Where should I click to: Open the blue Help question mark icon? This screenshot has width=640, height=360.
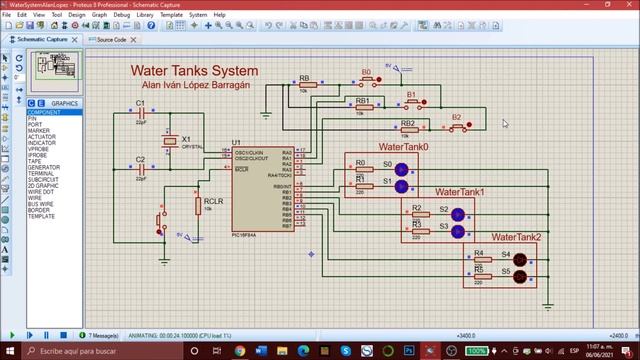151,25
